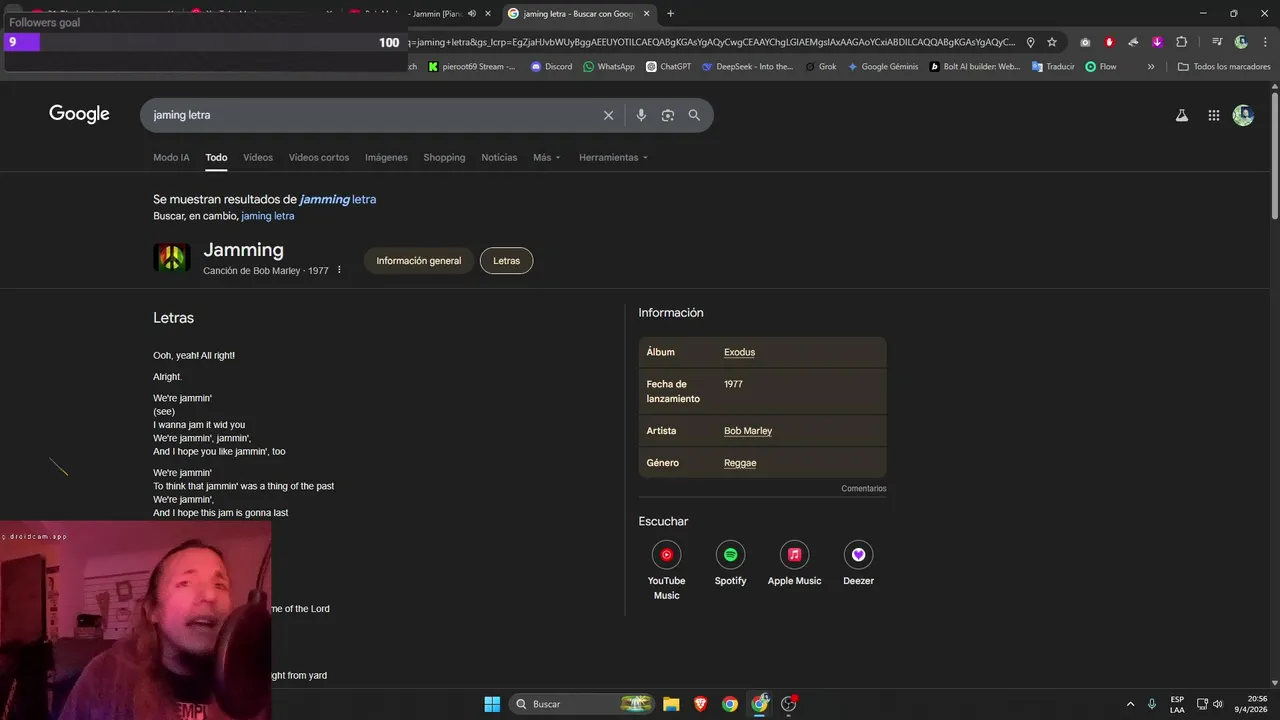Open Windows Start menu

coord(492,704)
